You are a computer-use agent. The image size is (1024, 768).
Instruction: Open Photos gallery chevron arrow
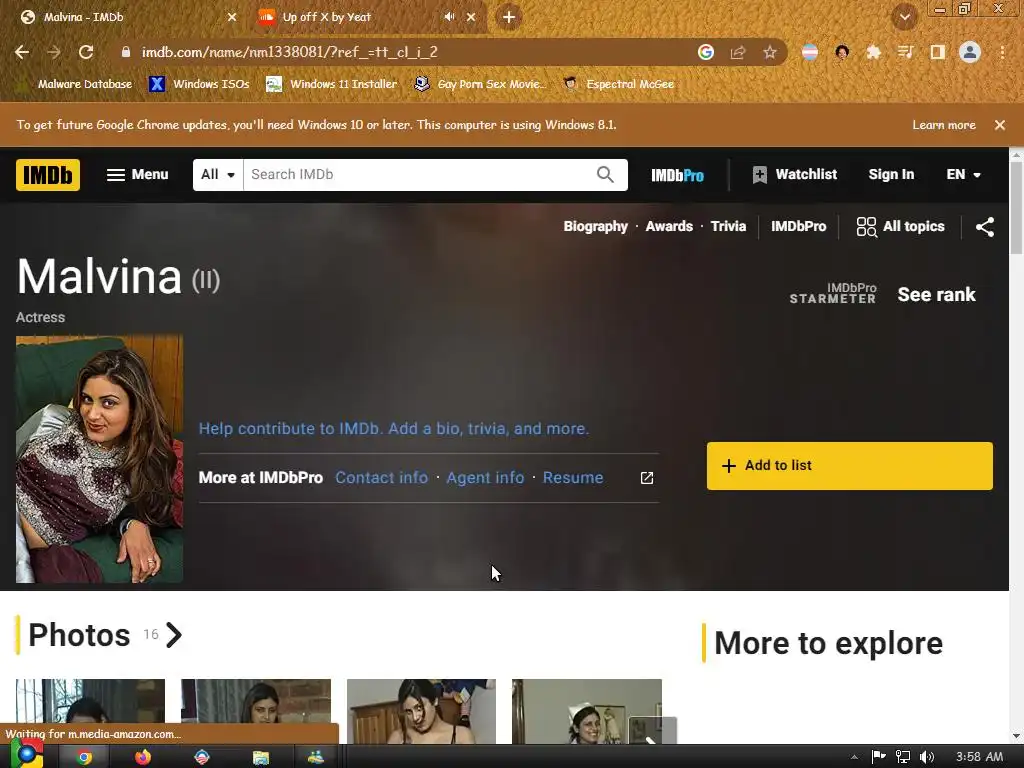tap(174, 635)
